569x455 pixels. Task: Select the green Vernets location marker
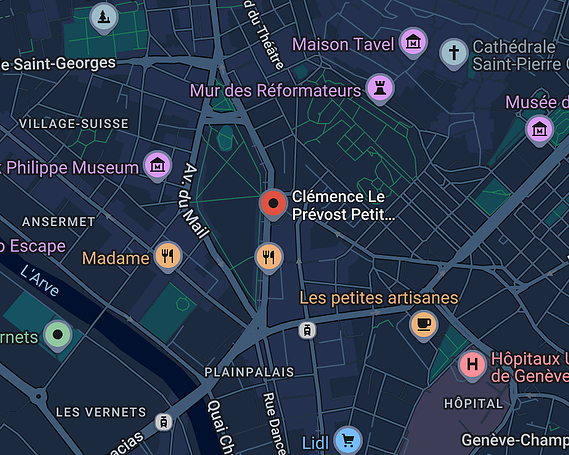(58, 335)
